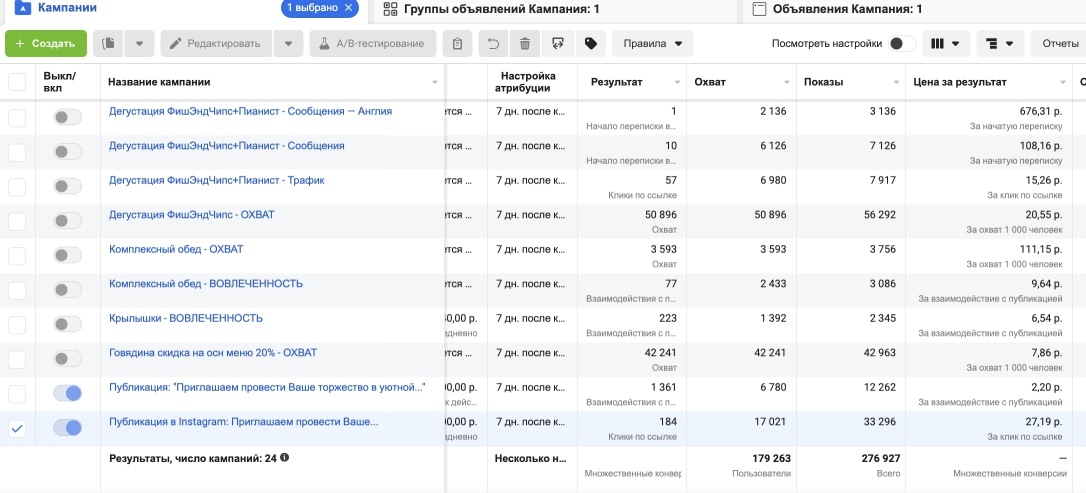Image resolution: width=1086 pixels, height=493 pixels.
Task: Open the Правила dropdown
Action: pos(652,44)
